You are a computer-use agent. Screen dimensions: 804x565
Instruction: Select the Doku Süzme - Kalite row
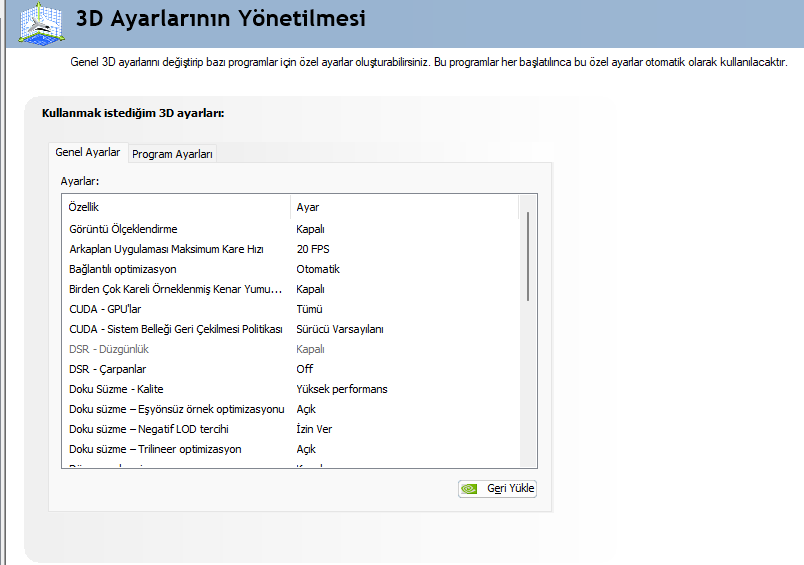pos(290,389)
